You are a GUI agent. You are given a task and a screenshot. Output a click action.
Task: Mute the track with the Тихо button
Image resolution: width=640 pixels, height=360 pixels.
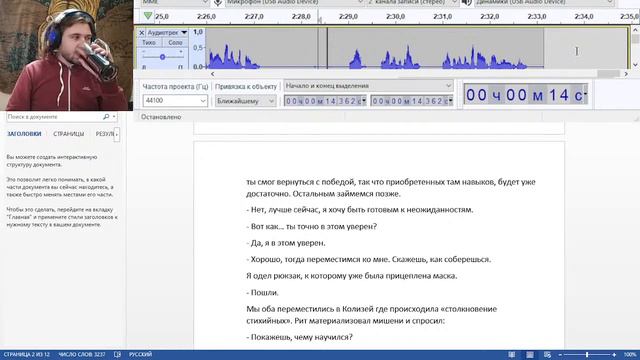click(x=149, y=42)
